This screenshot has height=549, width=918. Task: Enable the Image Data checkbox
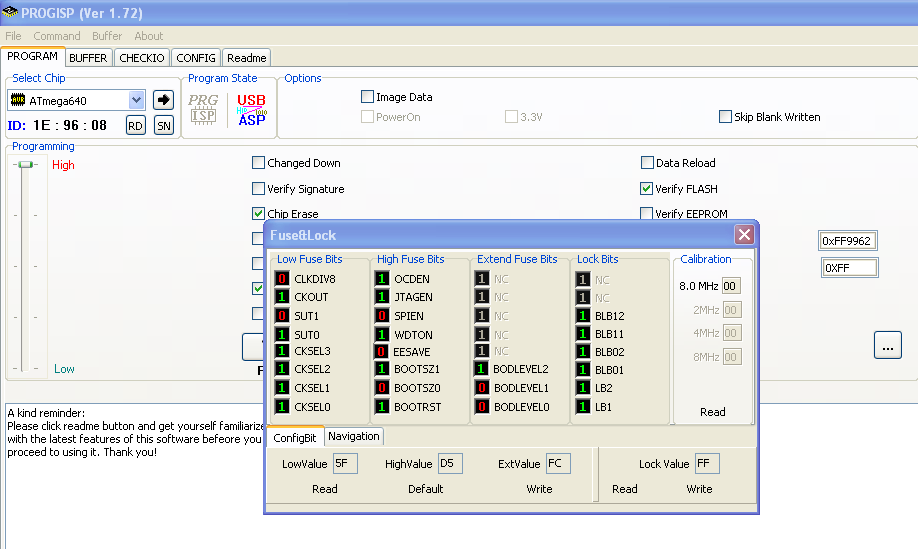368,97
